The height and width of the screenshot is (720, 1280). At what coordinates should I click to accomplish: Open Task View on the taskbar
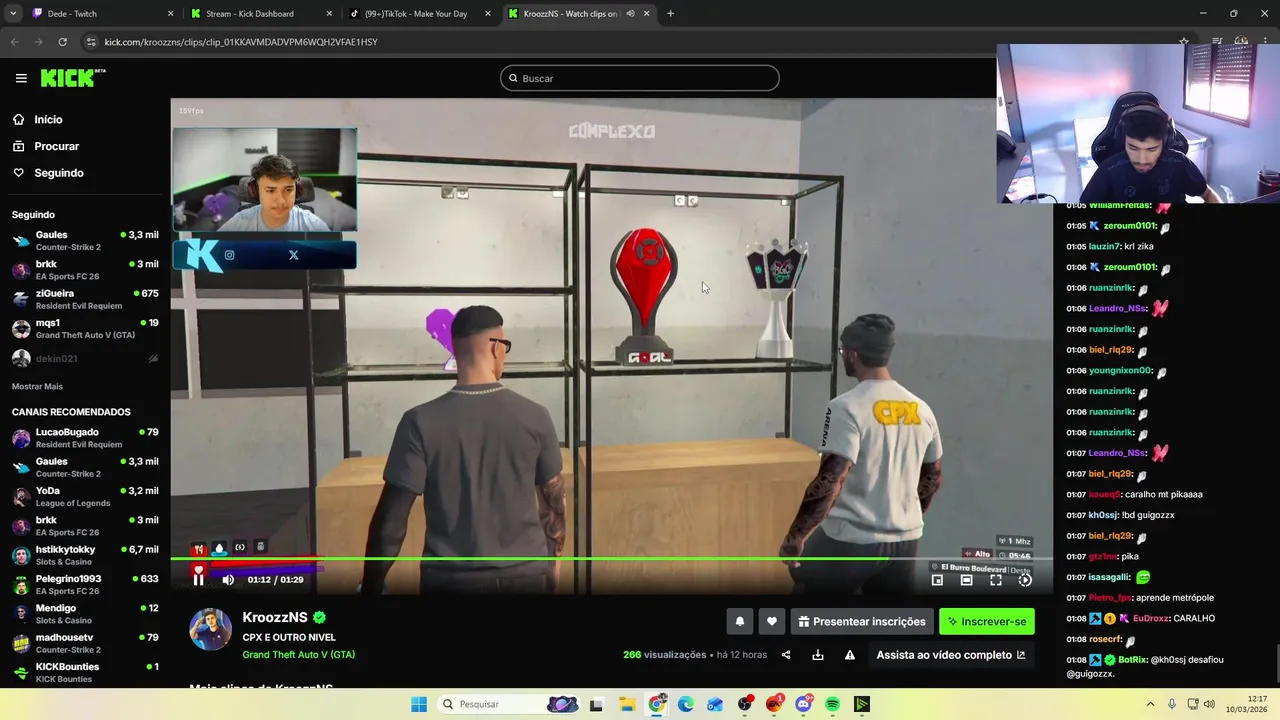(596, 704)
